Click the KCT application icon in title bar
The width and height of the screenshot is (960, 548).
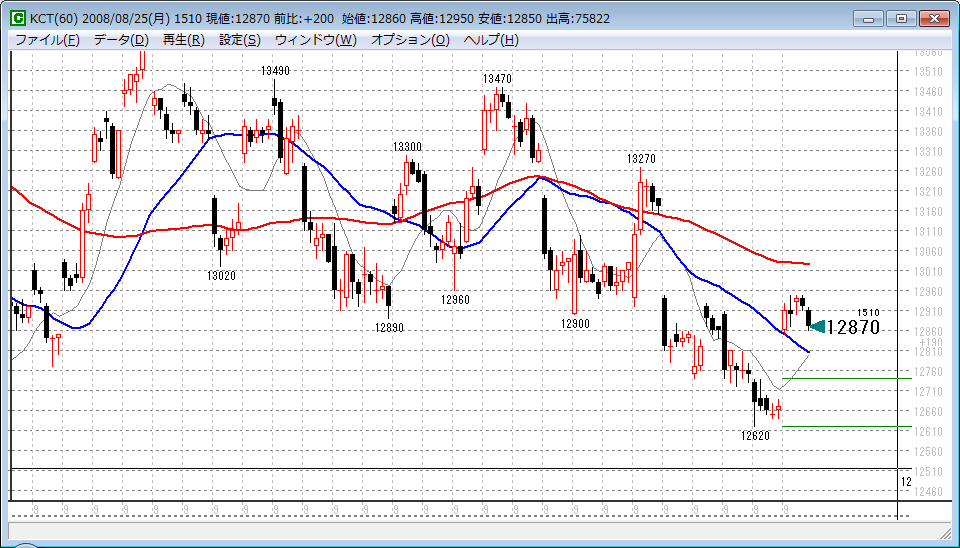tap(18, 19)
